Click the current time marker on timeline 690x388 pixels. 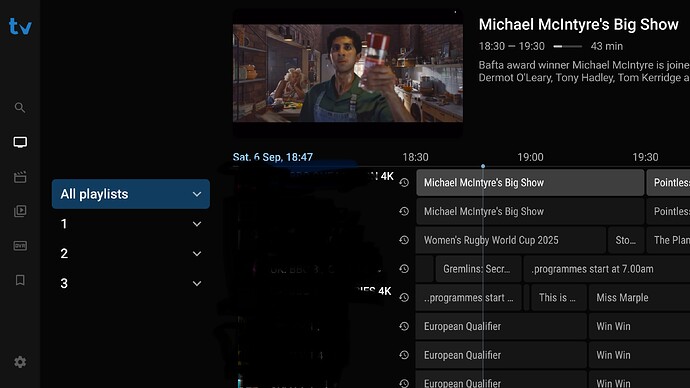pyautogui.click(x=483, y=166)
